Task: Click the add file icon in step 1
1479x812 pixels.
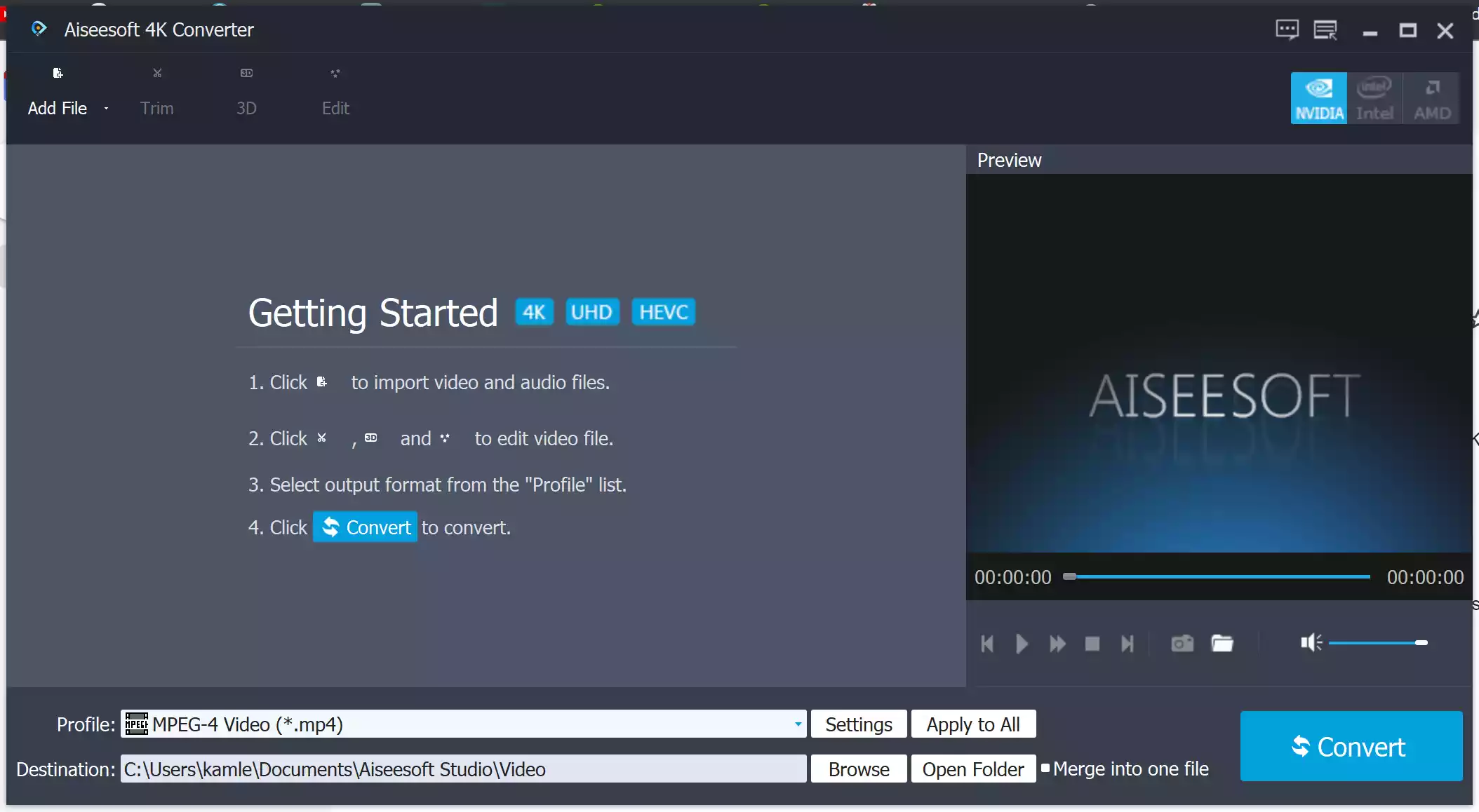Action: [322, 382]
